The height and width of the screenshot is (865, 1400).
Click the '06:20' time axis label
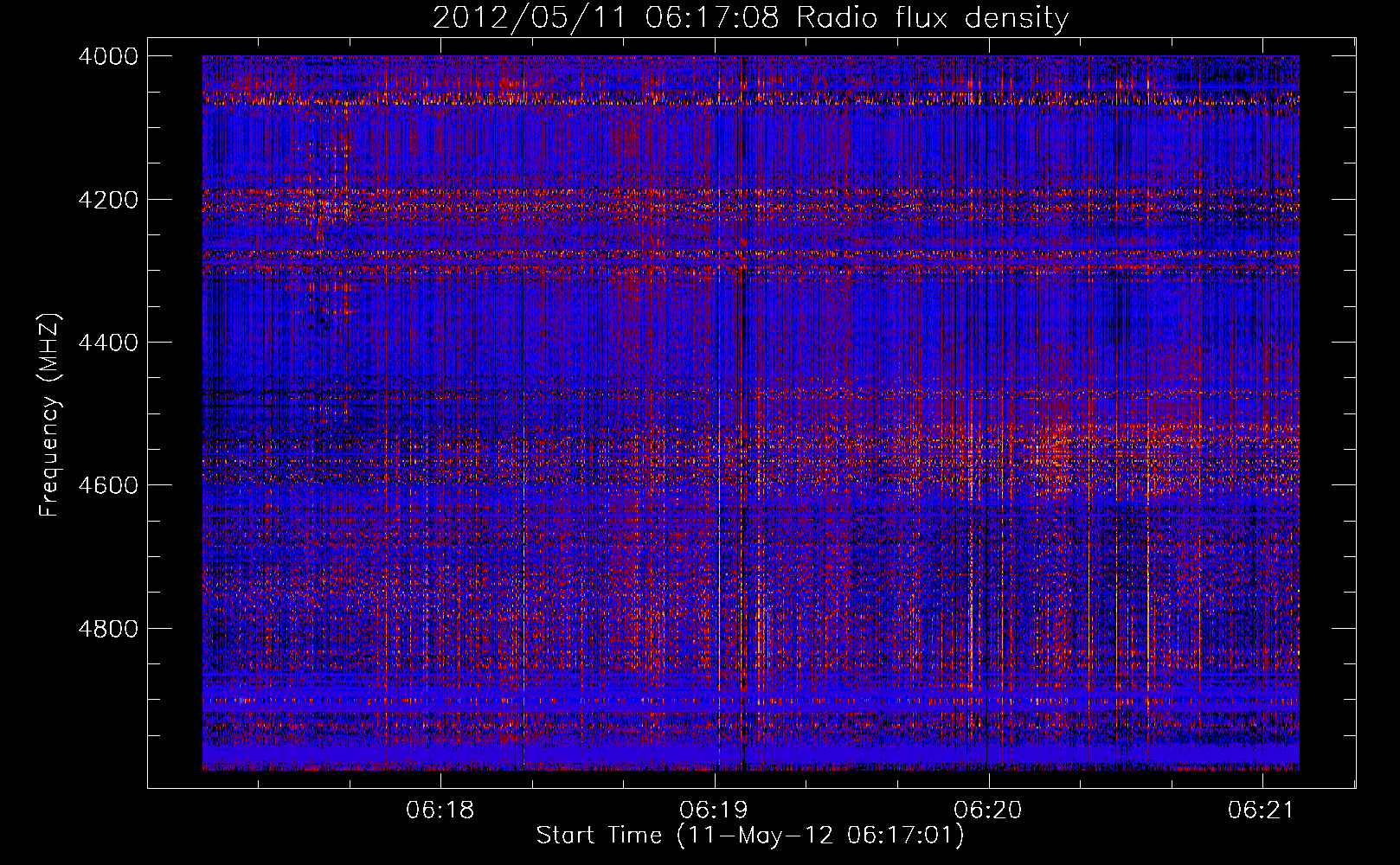click(x=988, y=811)
